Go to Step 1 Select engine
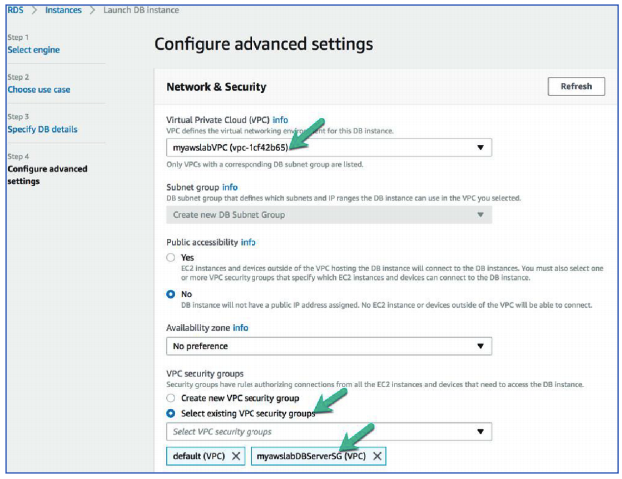Image resolution: width=622 pixels, height=479 pixels. click(33, 49)
